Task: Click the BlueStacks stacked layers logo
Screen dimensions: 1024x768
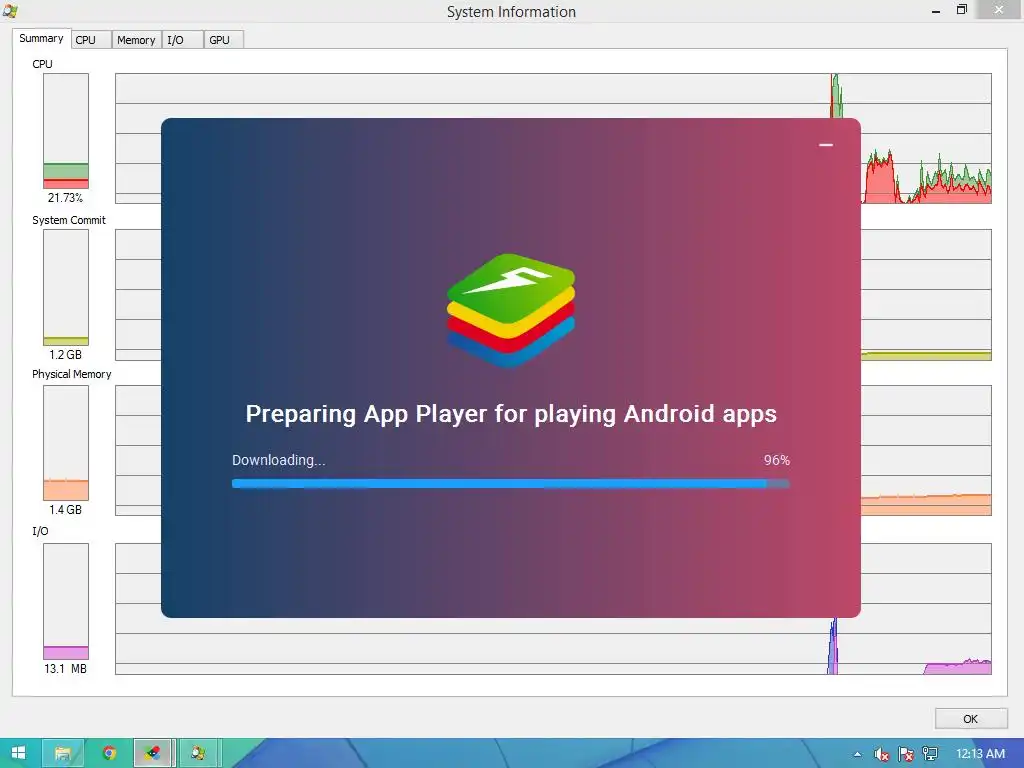Action: [x=511, y=310]
